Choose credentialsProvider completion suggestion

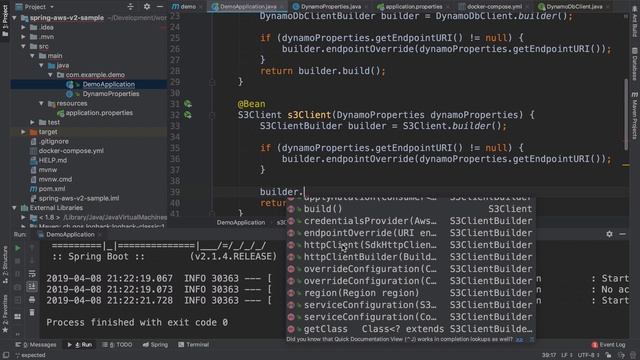[411, 221]
